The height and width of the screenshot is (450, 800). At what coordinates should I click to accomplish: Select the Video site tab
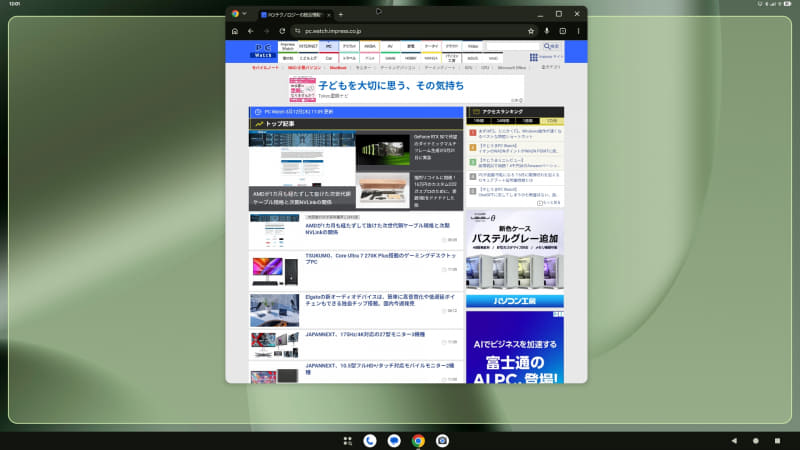click(473, 46)
